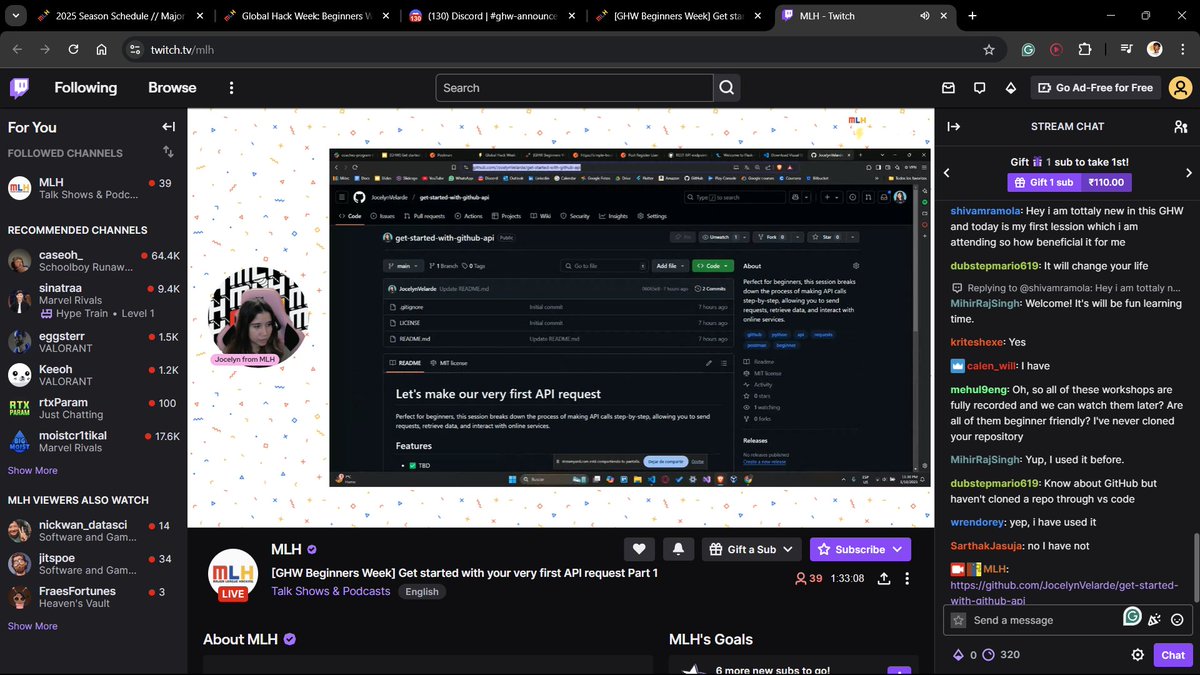Expand the Subscribe dropdown button
The height and width of the screenshot is (675, 1200).
pyautogui.click(x=898, y=549)
